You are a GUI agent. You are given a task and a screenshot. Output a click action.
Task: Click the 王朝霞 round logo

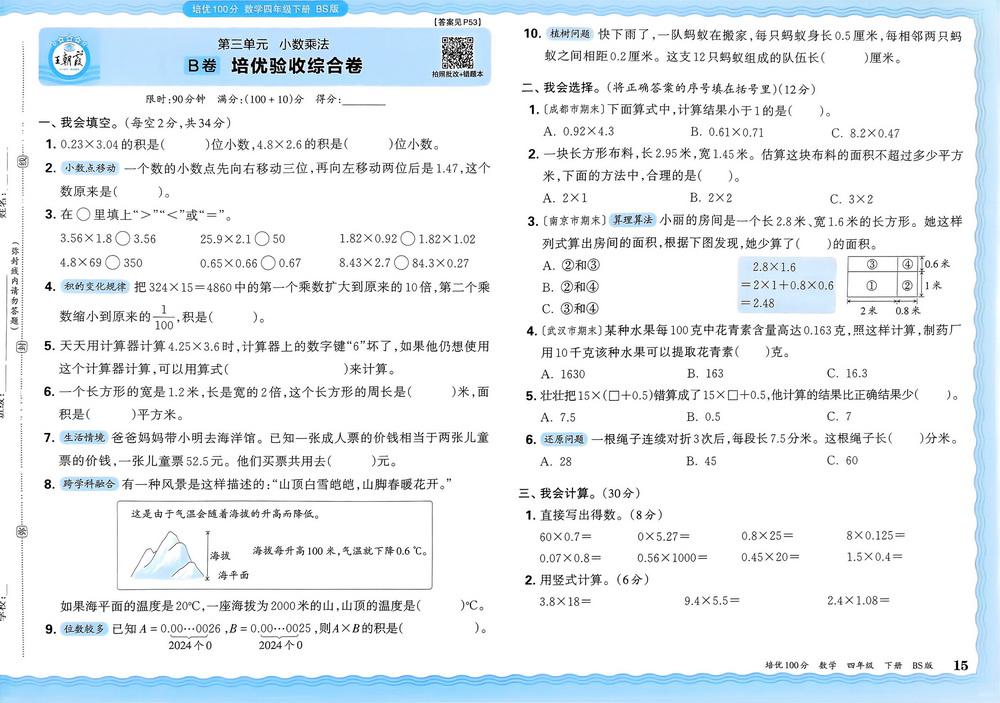tap(70, 60)
